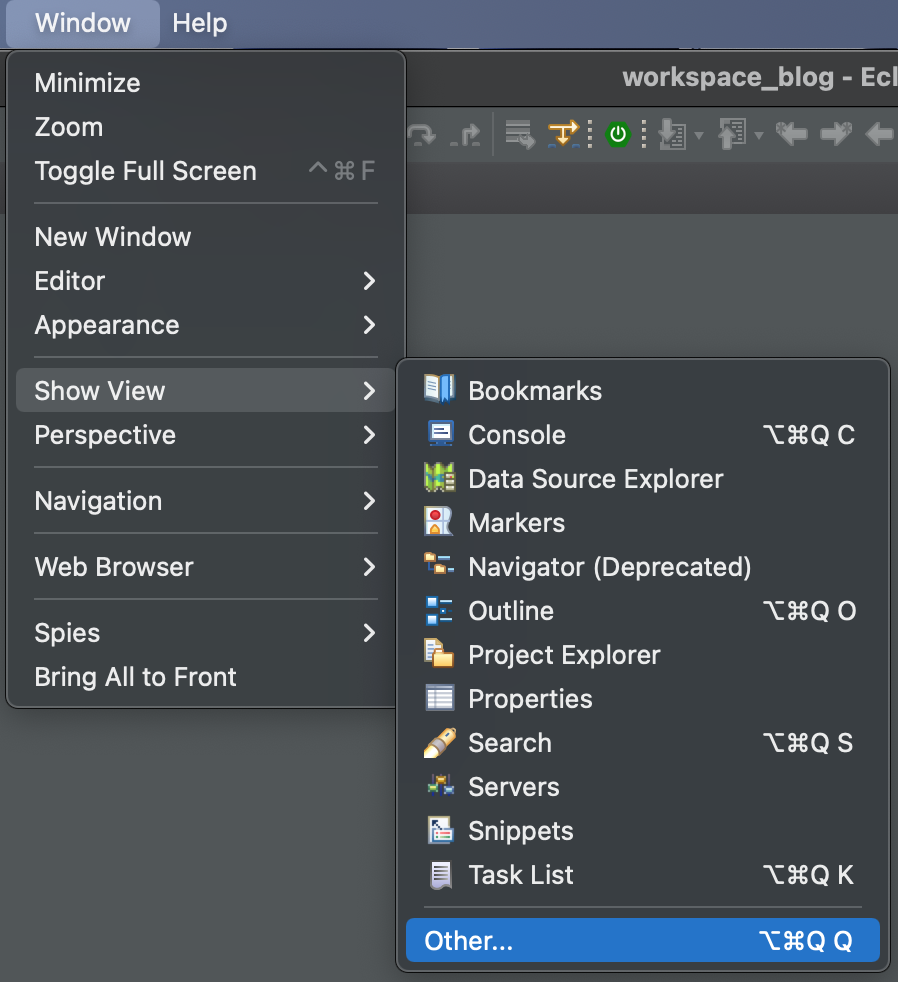Open the Console view icon
This screenshot has height=982, width=898.
(x=440, y=433)
